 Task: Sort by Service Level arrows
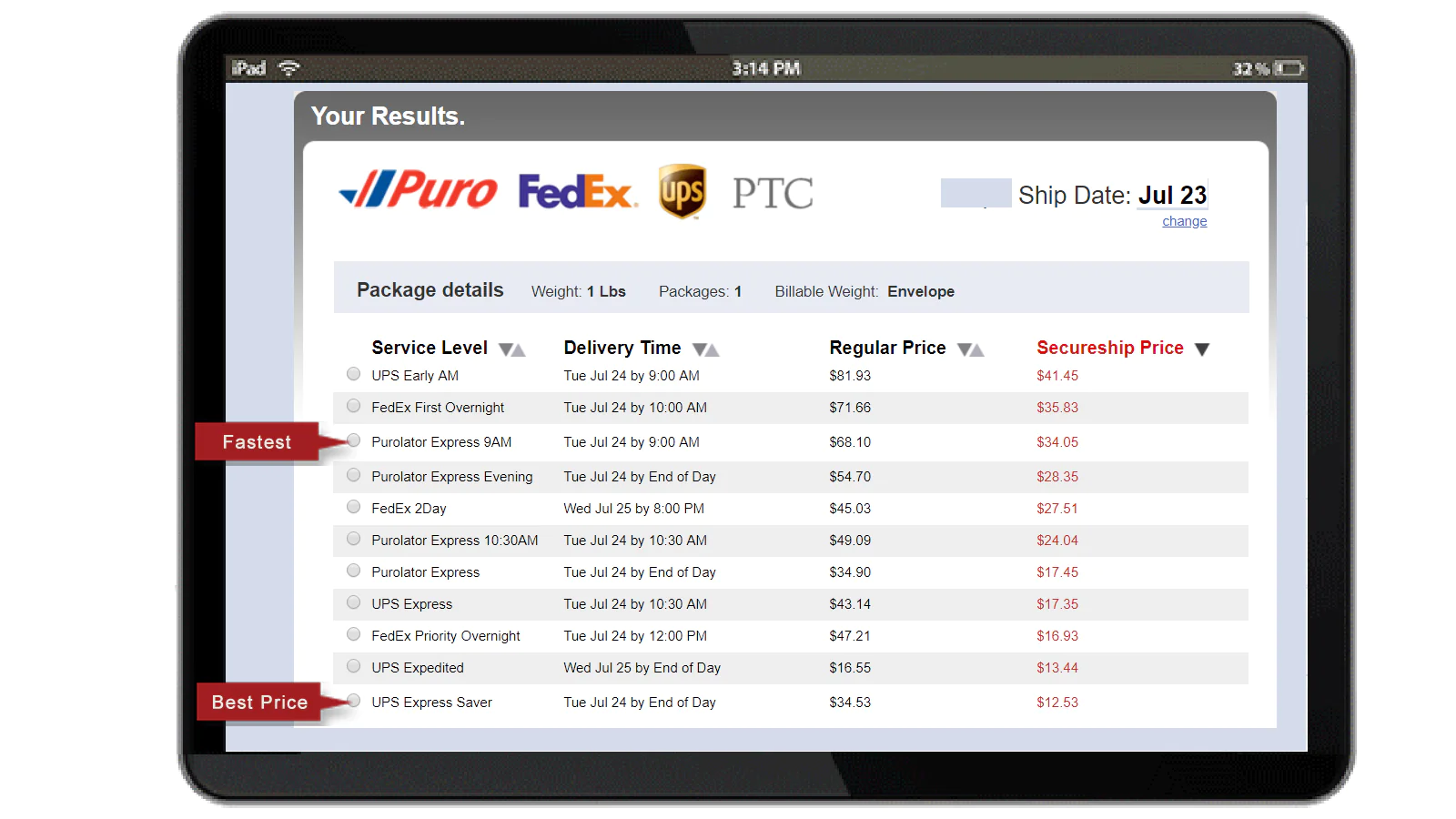click(x=512, y=349)
